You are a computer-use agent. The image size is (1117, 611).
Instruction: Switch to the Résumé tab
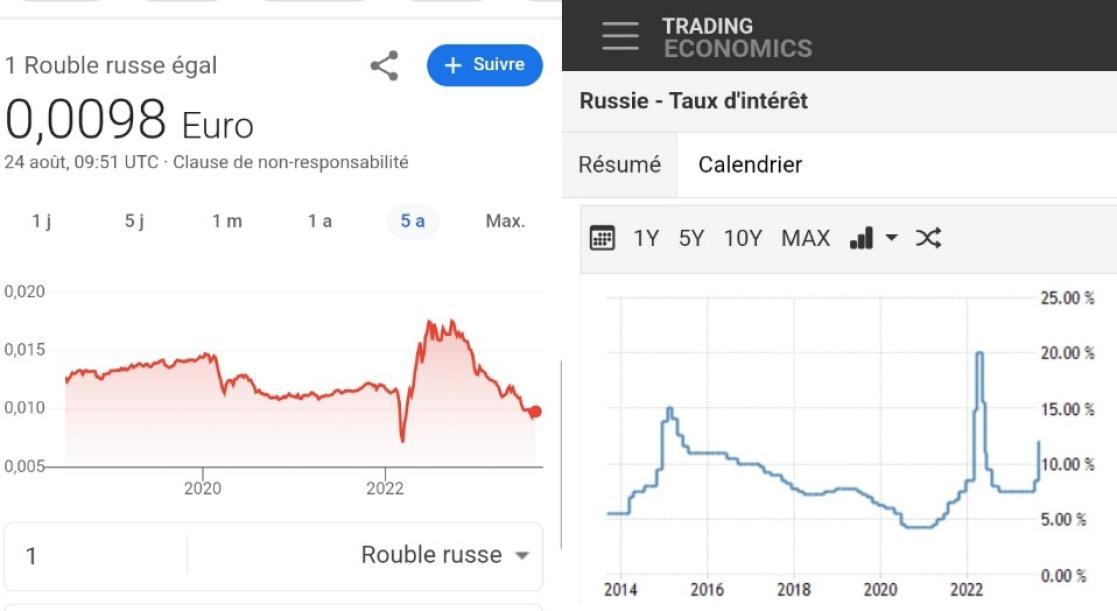(x=619, y=164)
